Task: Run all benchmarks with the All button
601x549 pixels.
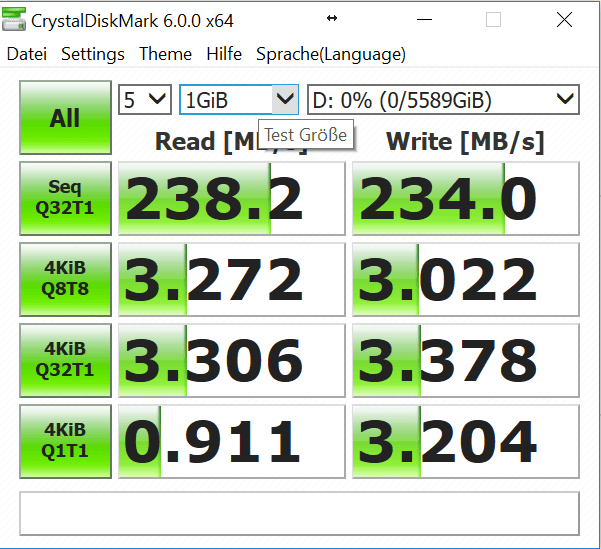Action: pos(66,117)
